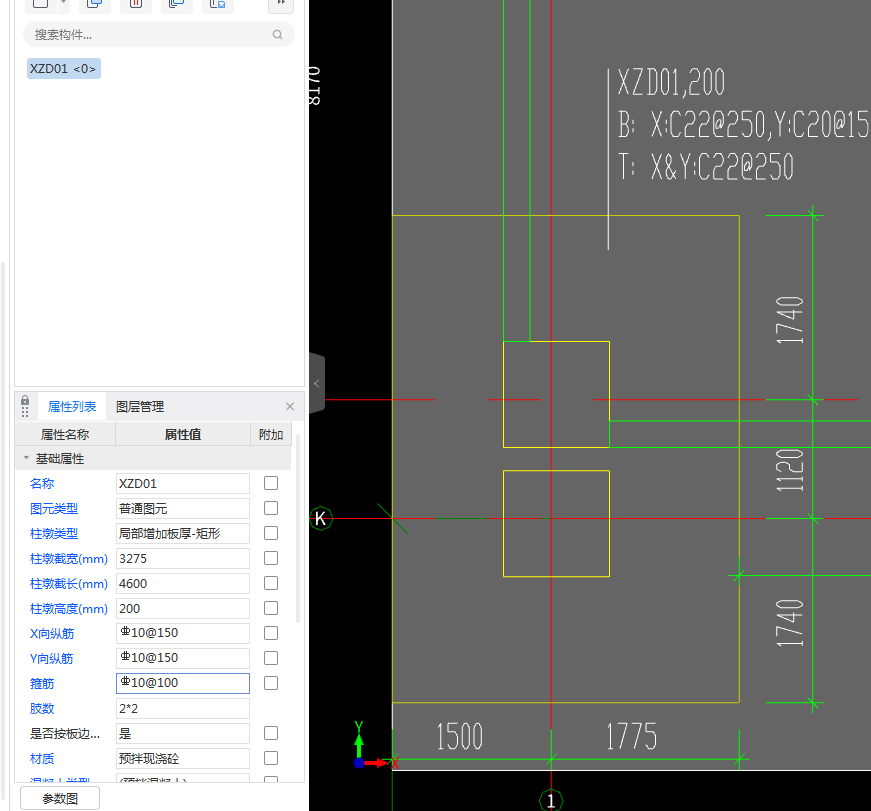Viewport: 871px width, 811px height.
Task: Open the New component dropdown arrow
Action: [64, 3]
